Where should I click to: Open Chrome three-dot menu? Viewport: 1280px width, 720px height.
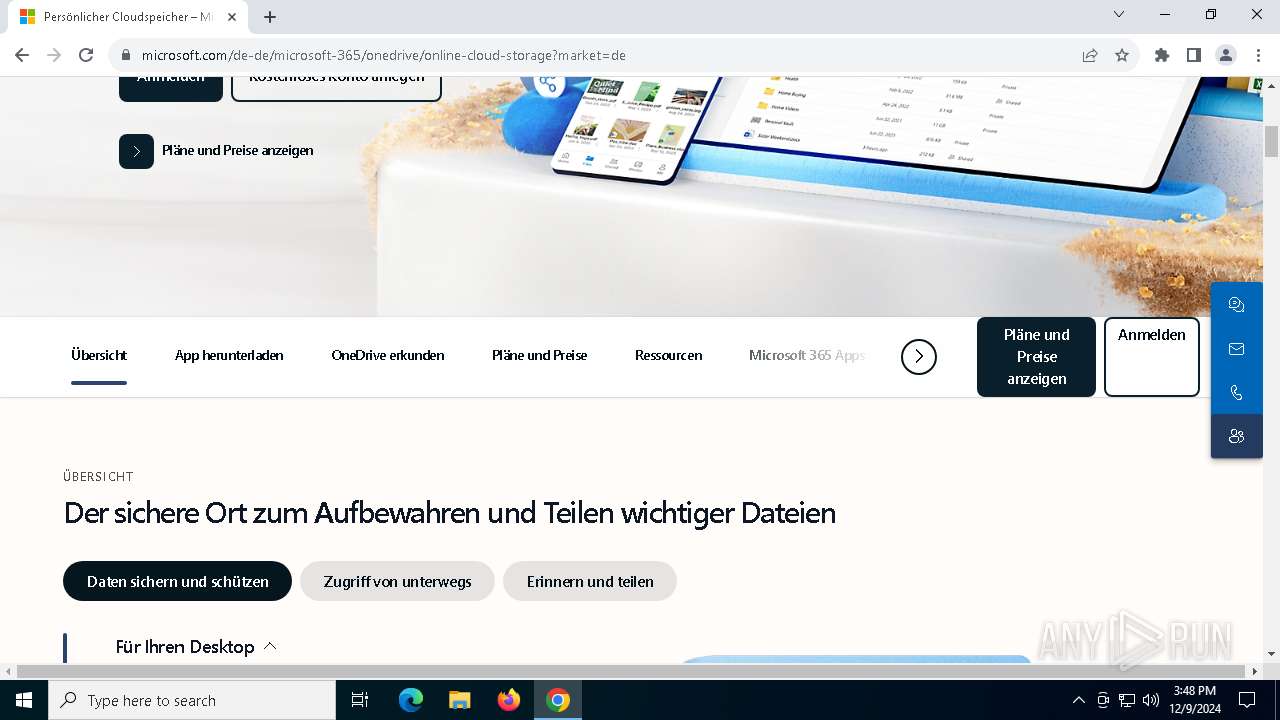point(1257,55)
